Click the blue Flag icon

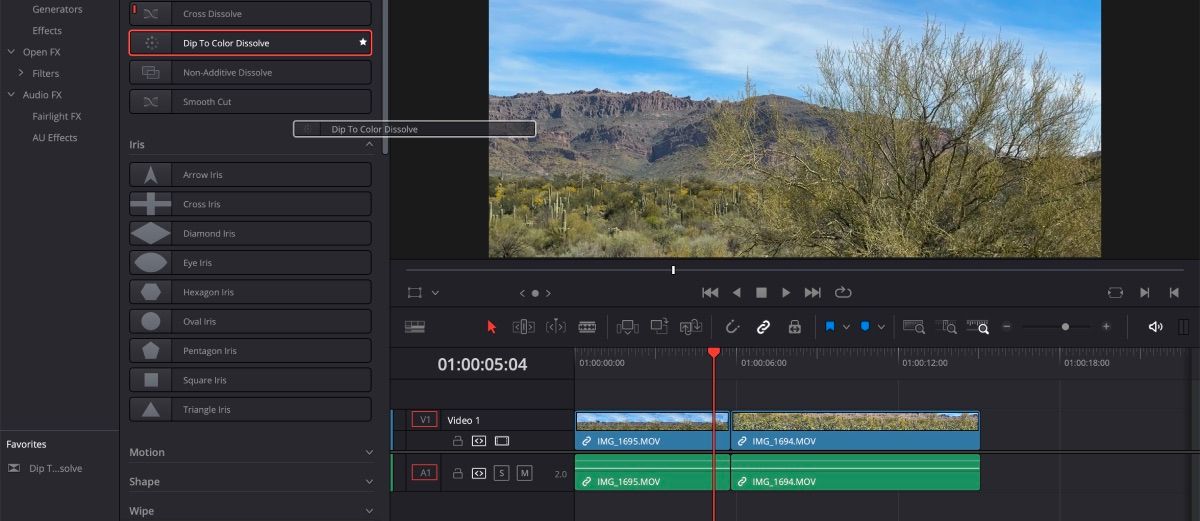(x=830, y=327)
